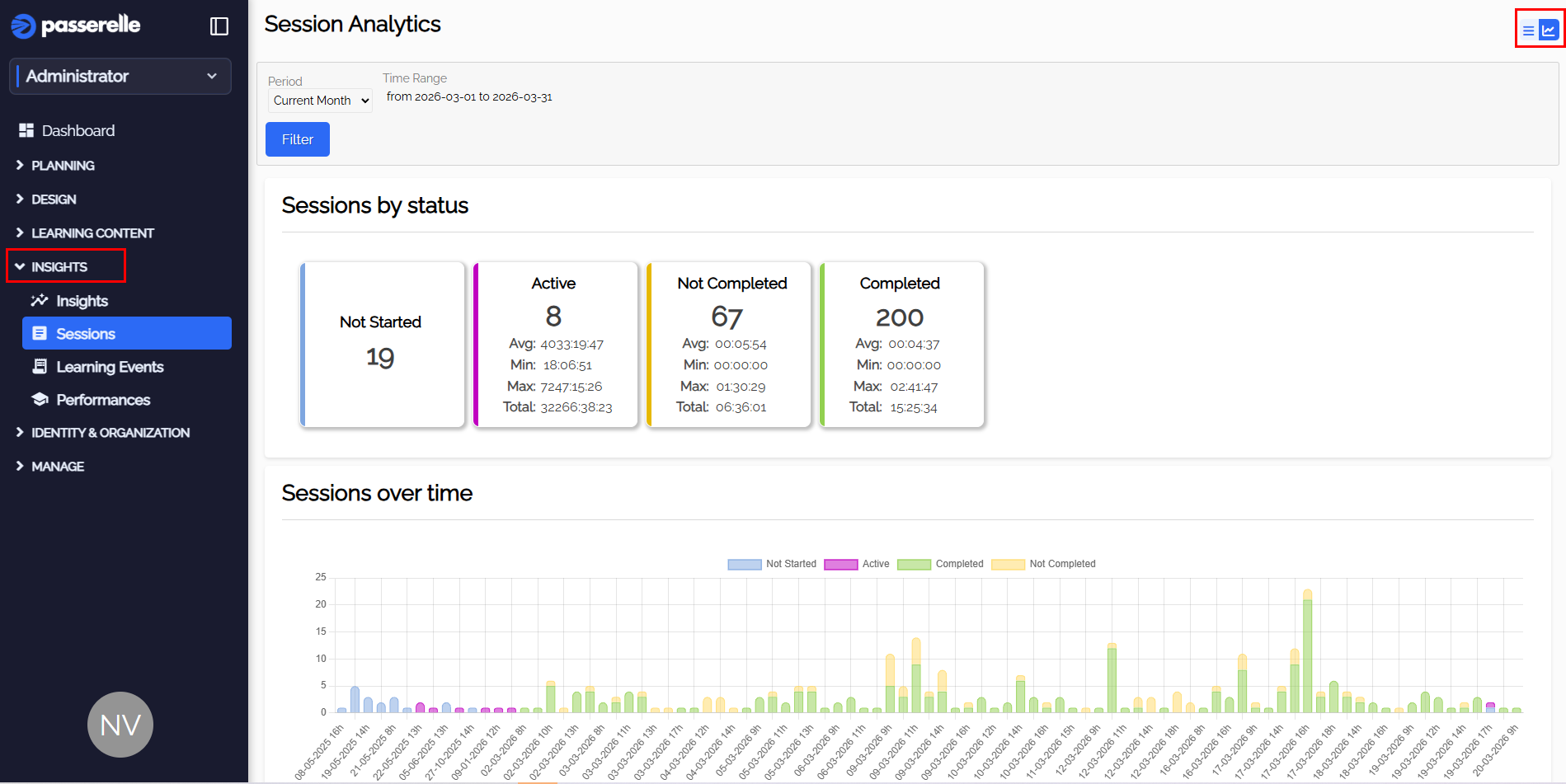
Task: Toggle Active legend series
Action: pyautogui.click(x=857, y=564)
